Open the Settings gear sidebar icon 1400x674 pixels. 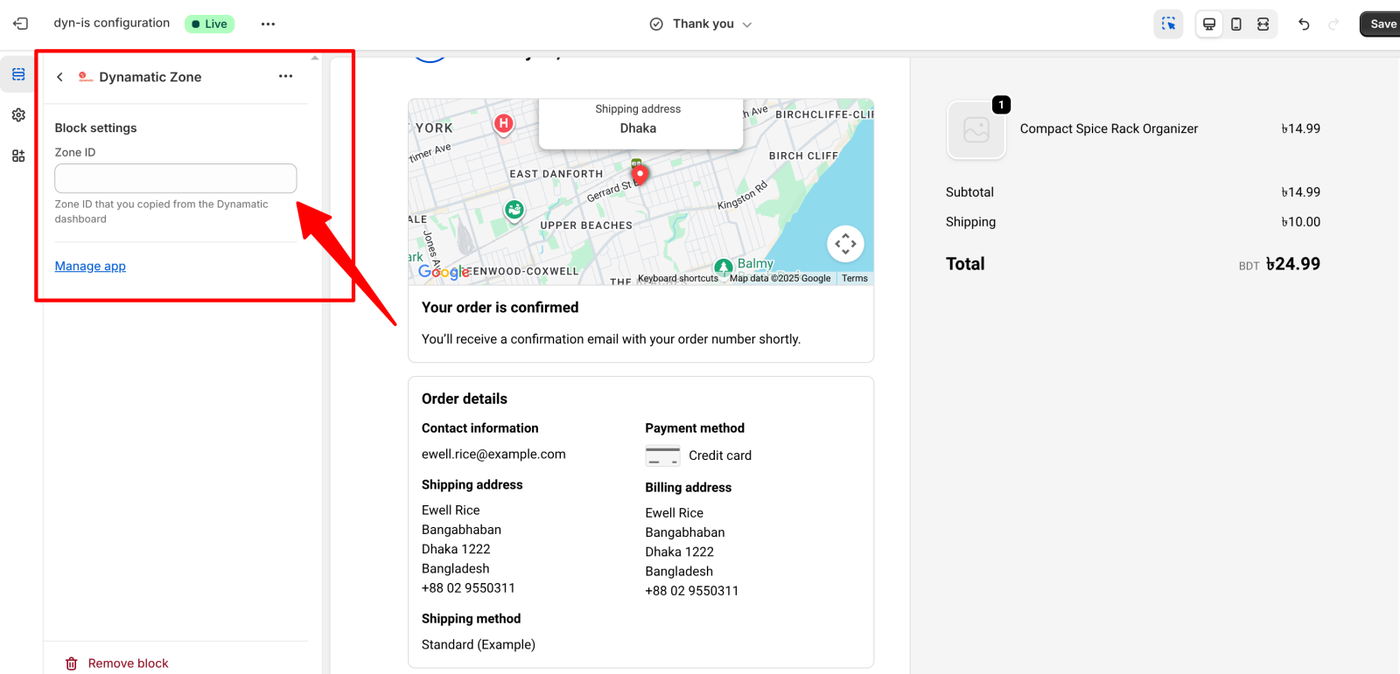pos(19,115)
